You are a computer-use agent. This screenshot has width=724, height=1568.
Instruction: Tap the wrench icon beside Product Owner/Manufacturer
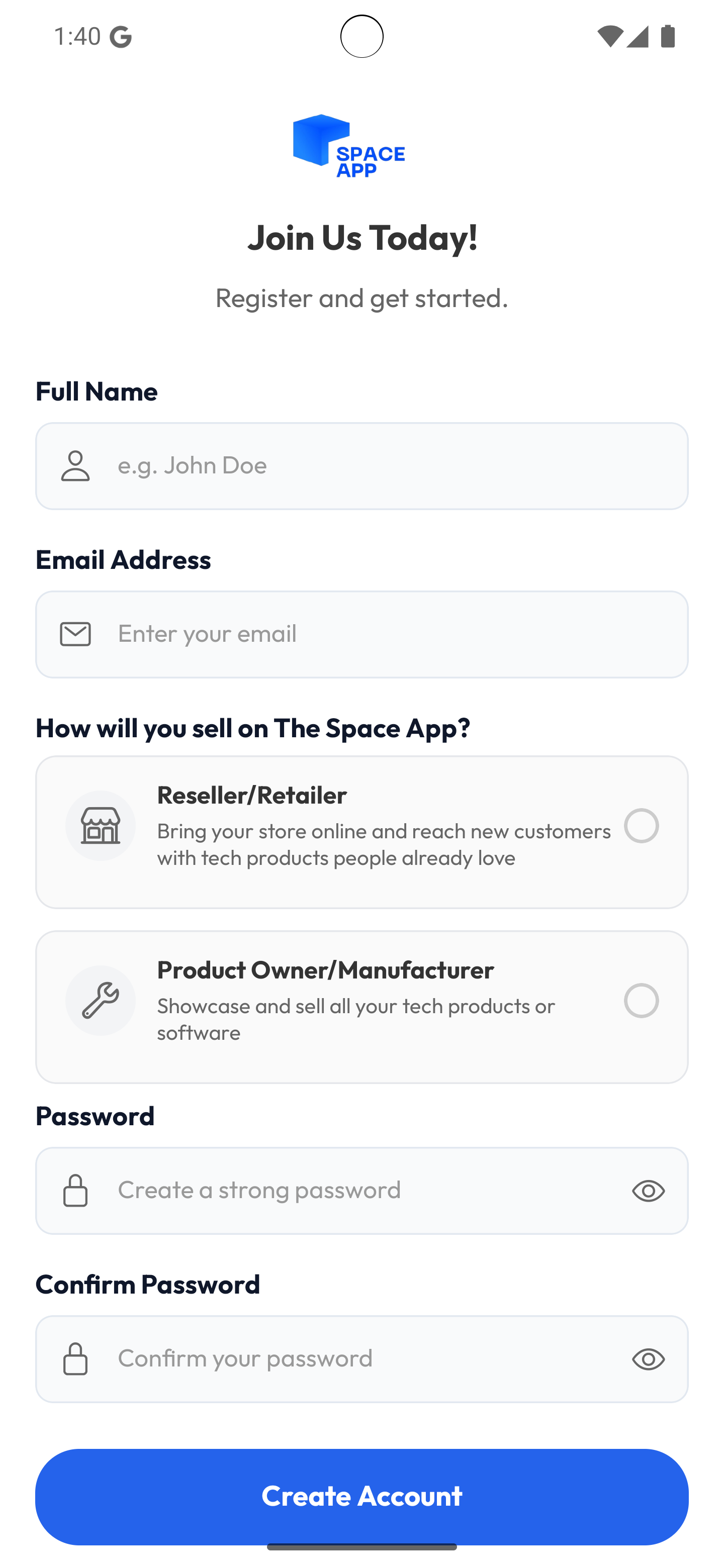click(101, 1000)
